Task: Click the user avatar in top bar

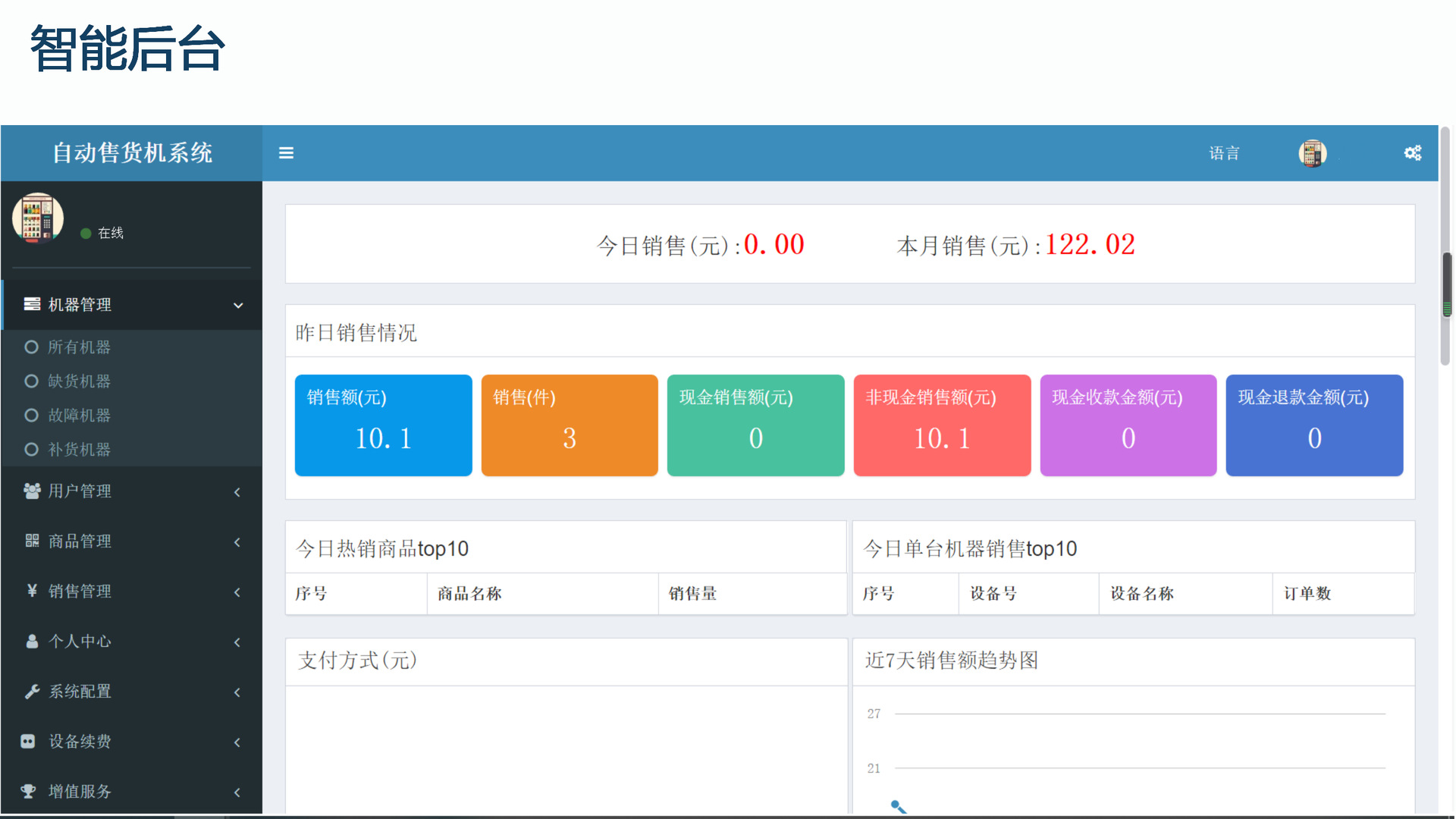Action: tap(1312, 153)
